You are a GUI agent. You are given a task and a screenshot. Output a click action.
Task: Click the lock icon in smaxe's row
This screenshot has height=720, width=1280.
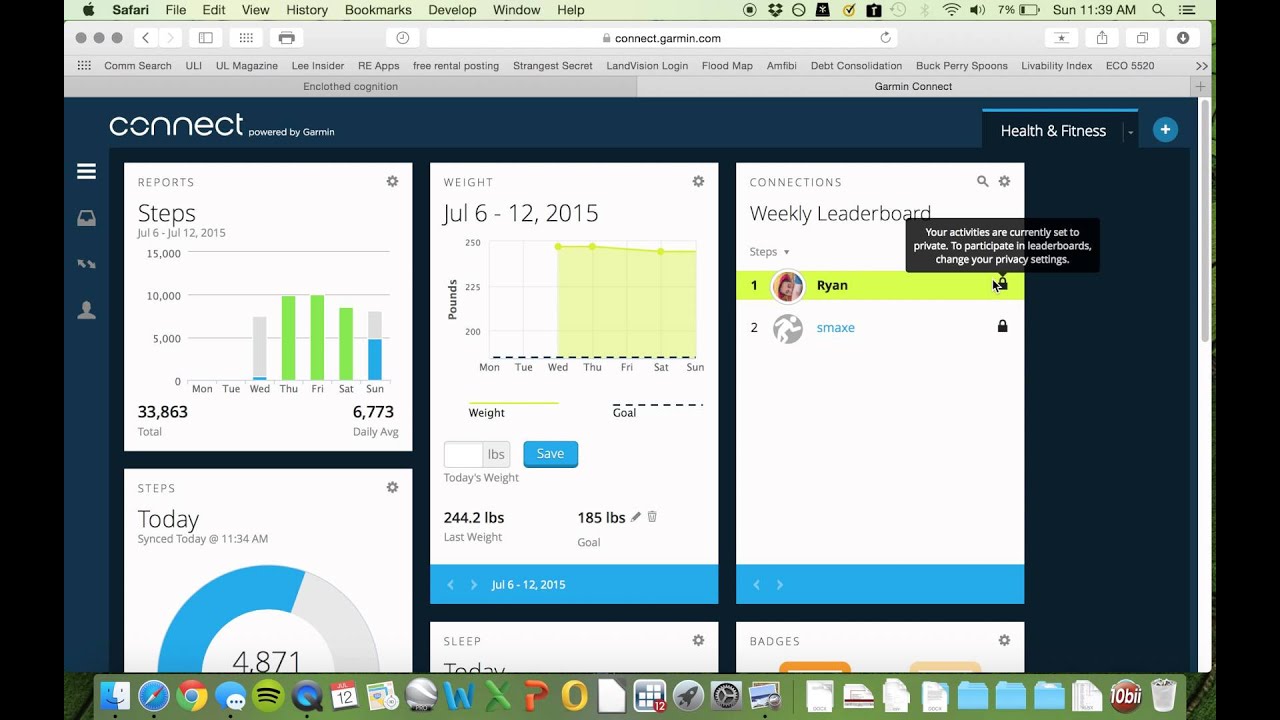coord(1002,326)
